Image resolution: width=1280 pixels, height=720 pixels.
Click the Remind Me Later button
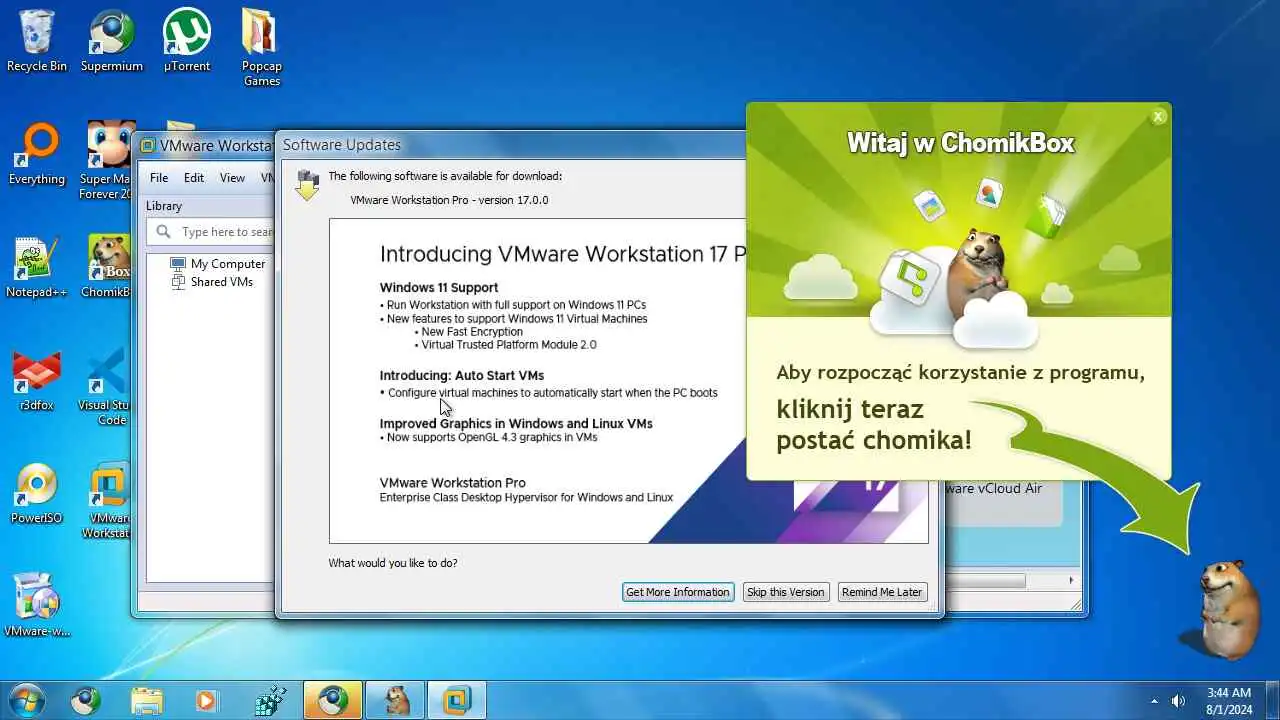point(882,592)
